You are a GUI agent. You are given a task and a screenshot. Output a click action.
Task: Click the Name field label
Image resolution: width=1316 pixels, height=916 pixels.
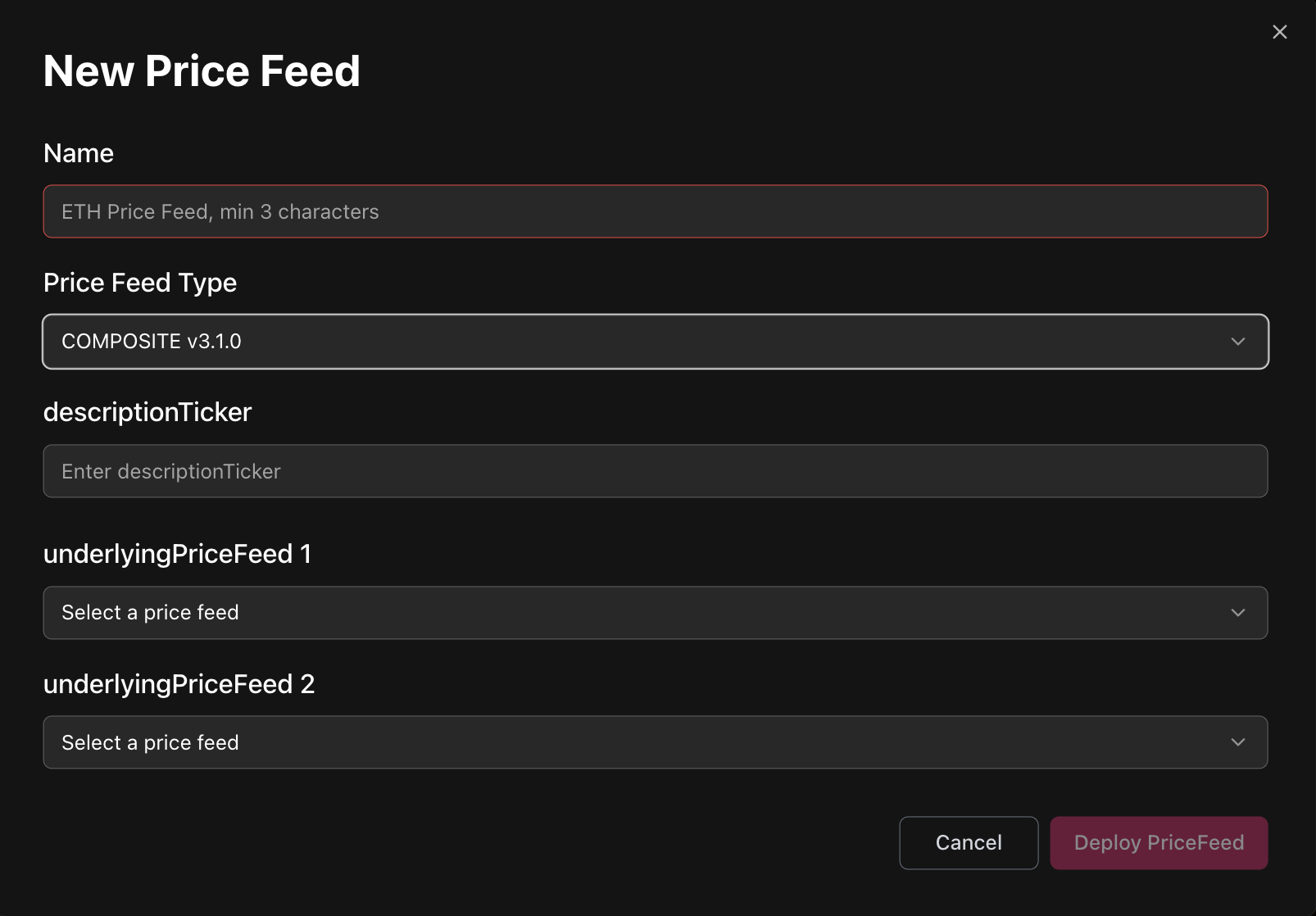point(79,153)
